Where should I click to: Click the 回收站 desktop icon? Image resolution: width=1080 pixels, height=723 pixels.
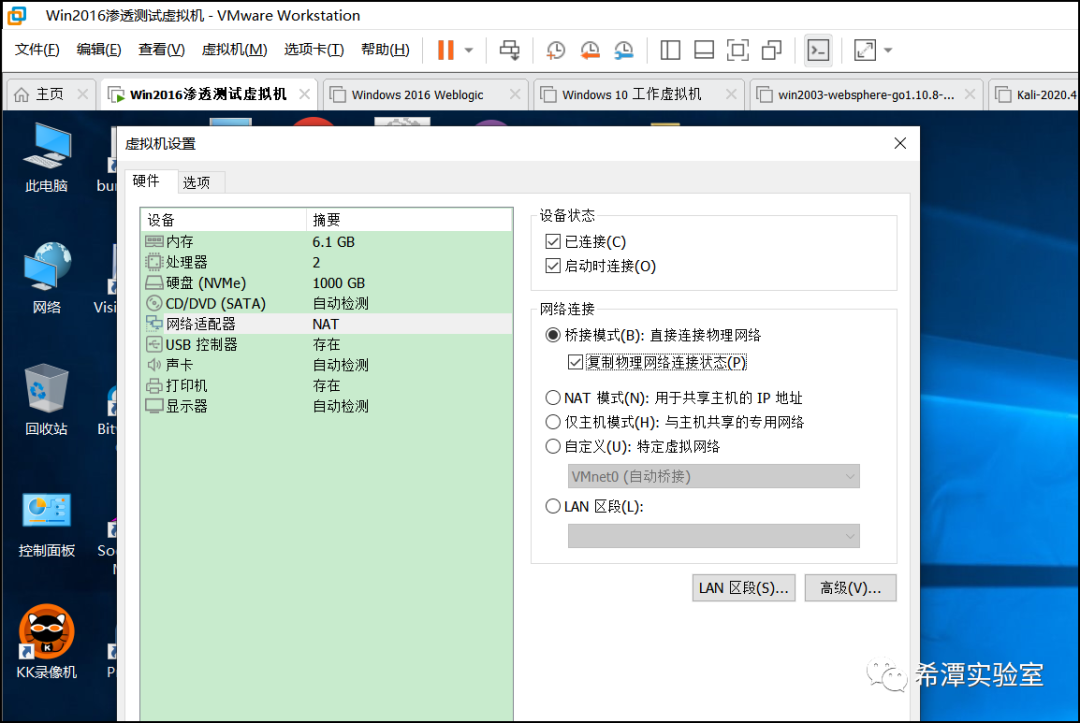pyautogui.click(x=46, y=401)
